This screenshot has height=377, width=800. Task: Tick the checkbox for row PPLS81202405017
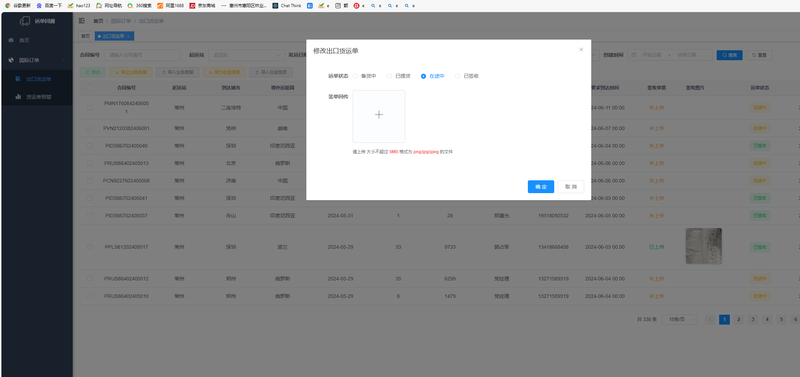(x=90, y=247)
